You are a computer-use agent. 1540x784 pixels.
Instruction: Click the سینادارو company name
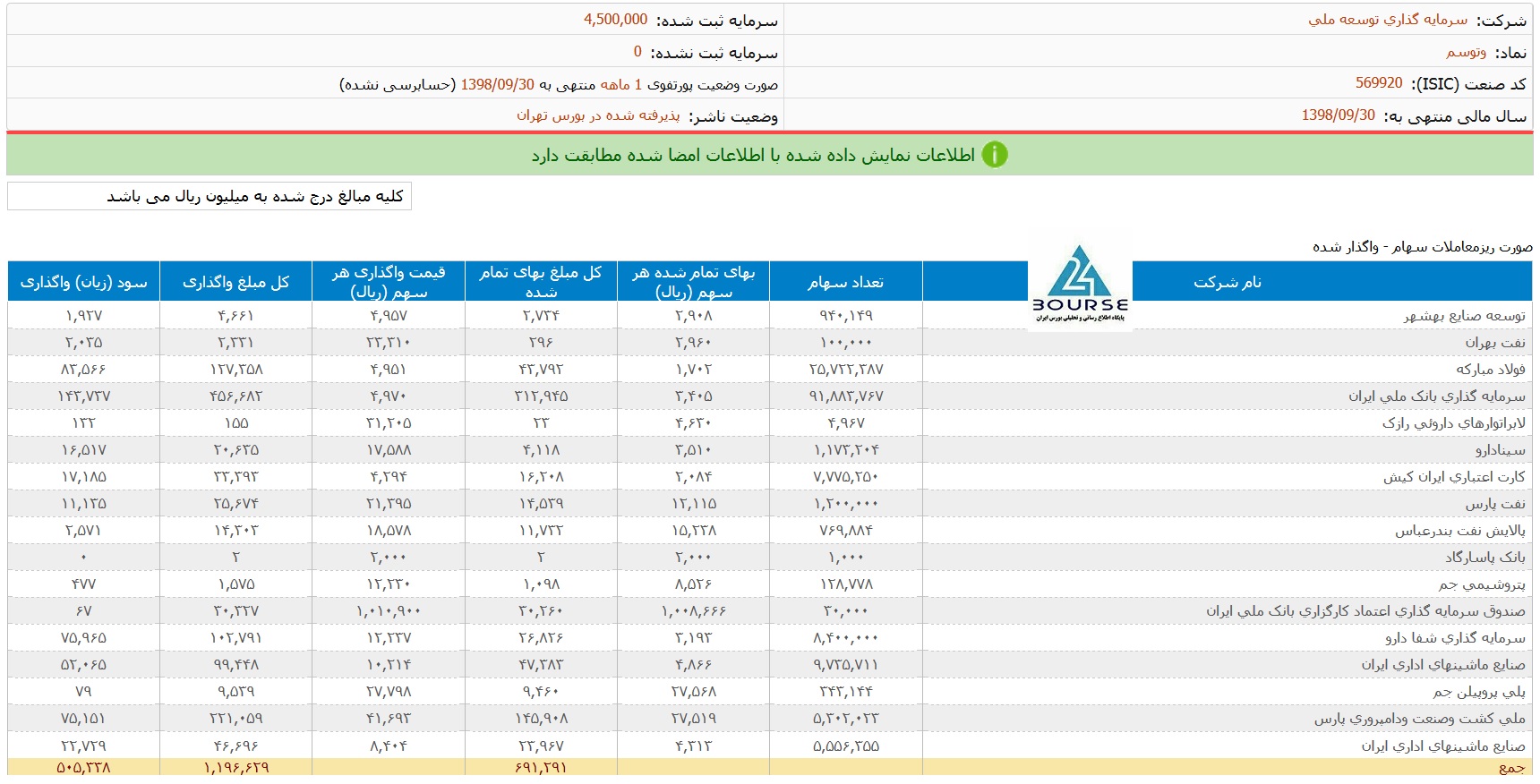[1501, 450]
